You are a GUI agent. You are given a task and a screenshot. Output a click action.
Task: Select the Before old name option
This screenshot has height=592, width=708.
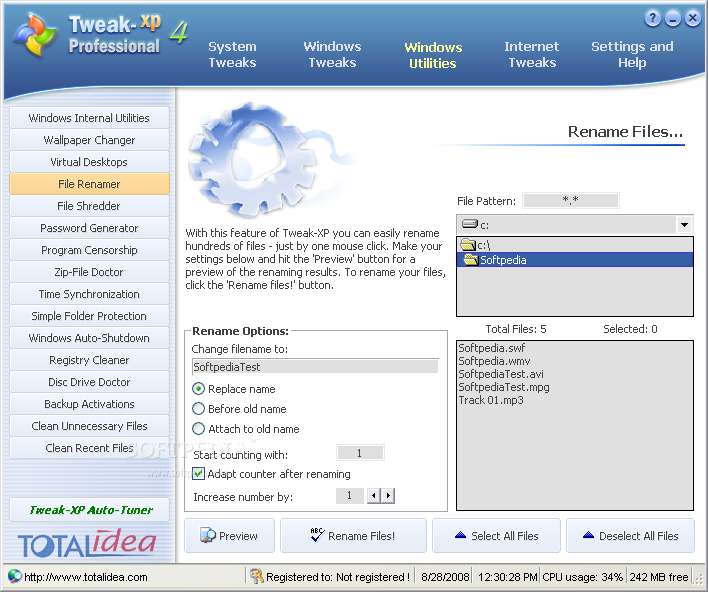[x=198, y=409]
